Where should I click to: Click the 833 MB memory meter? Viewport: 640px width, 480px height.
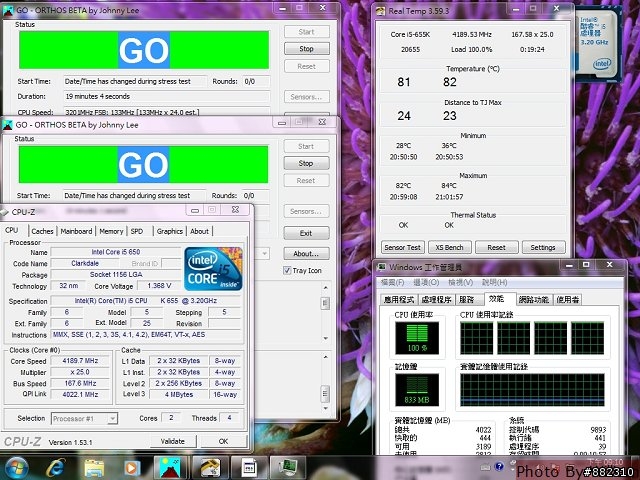417,390
